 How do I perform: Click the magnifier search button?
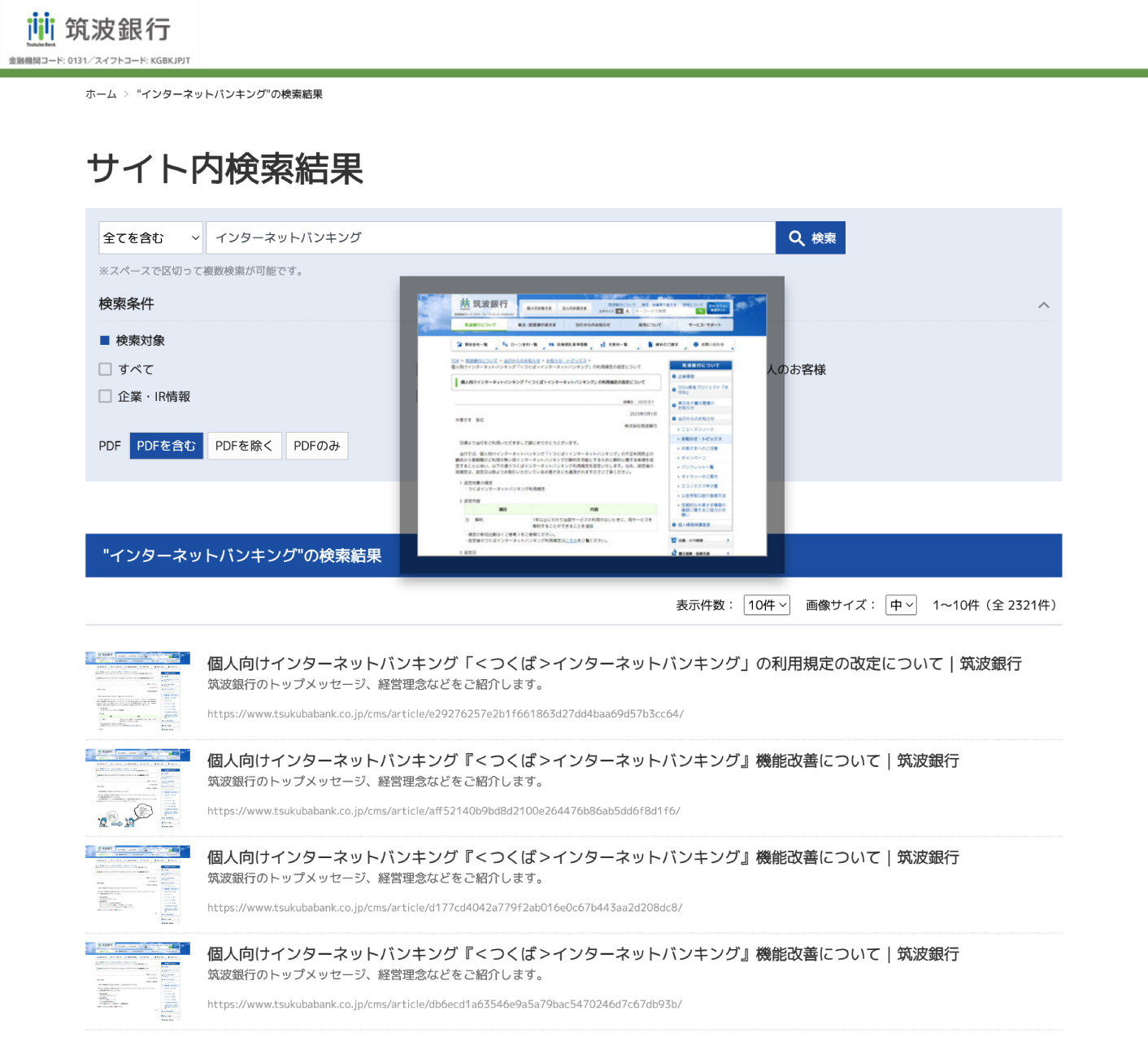pos(811,237)
